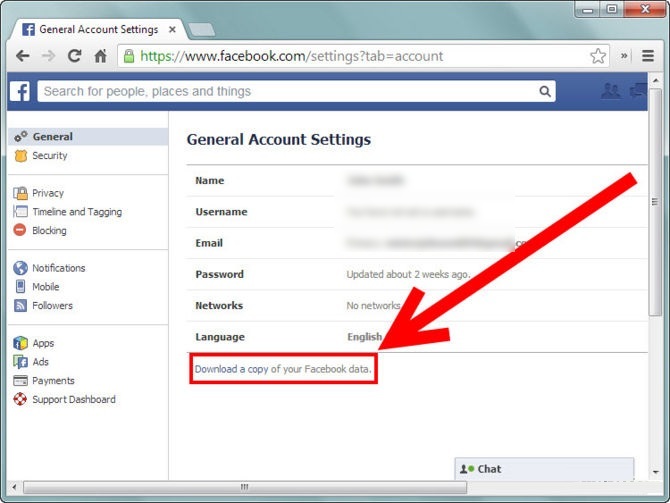
Task: Click the Payments card icon
Action: (20, 380)
